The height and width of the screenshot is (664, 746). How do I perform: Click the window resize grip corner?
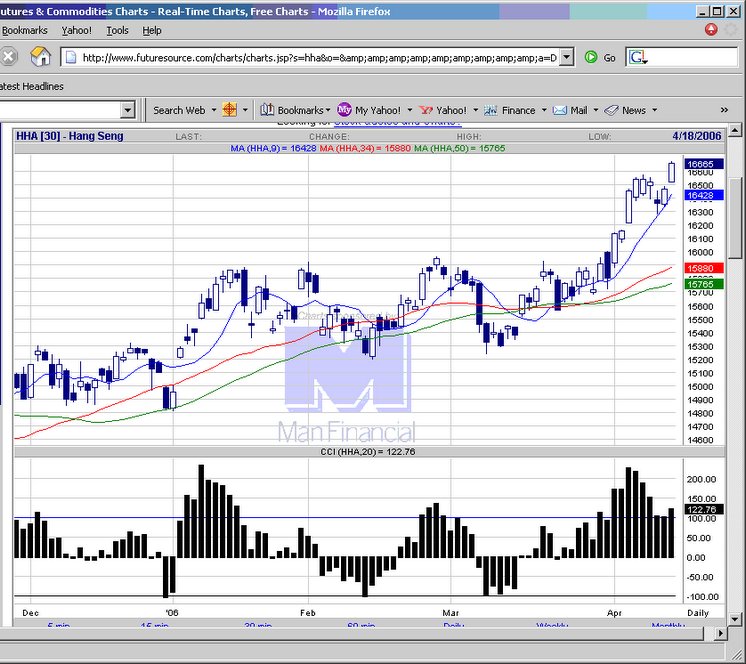[x=736, y=653]
